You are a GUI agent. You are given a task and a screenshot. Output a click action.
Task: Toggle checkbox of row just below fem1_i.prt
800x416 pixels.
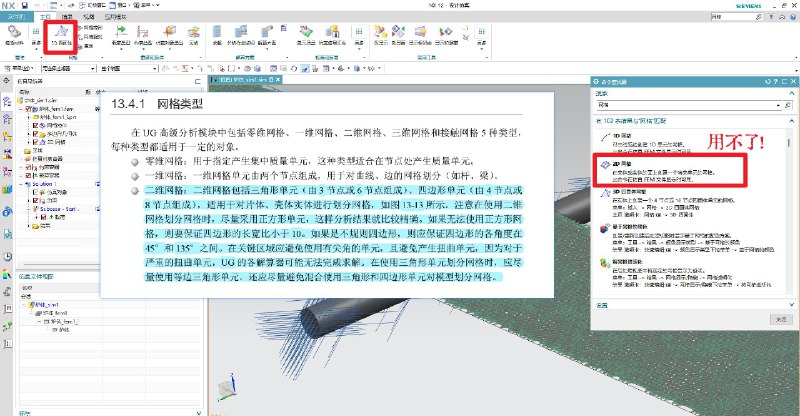coord(36,126)
